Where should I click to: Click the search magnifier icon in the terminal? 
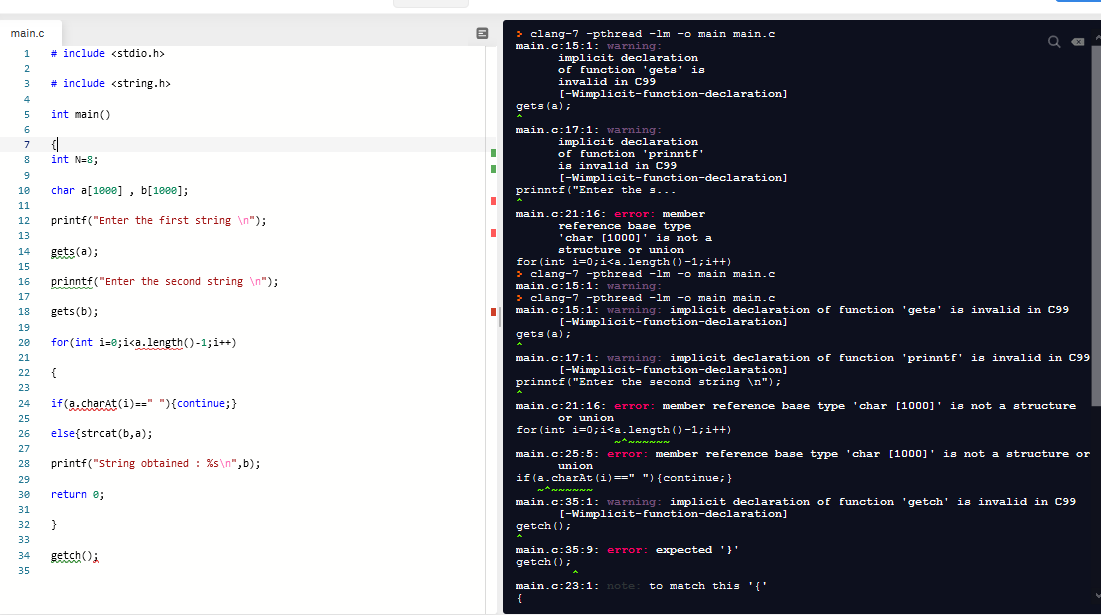1053,41
